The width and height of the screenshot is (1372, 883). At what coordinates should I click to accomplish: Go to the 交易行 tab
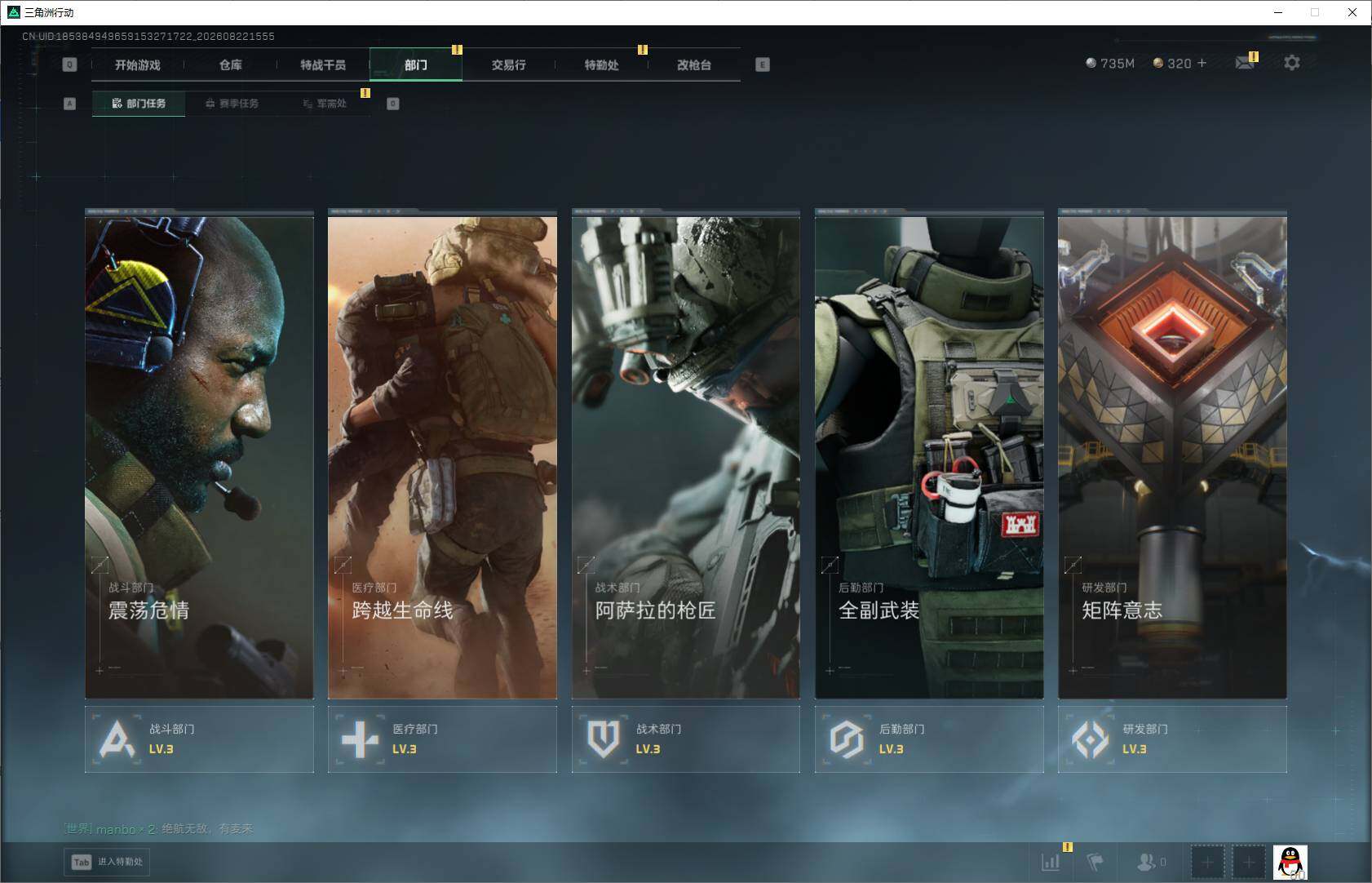pyautogui.click(x=508, y=64)
